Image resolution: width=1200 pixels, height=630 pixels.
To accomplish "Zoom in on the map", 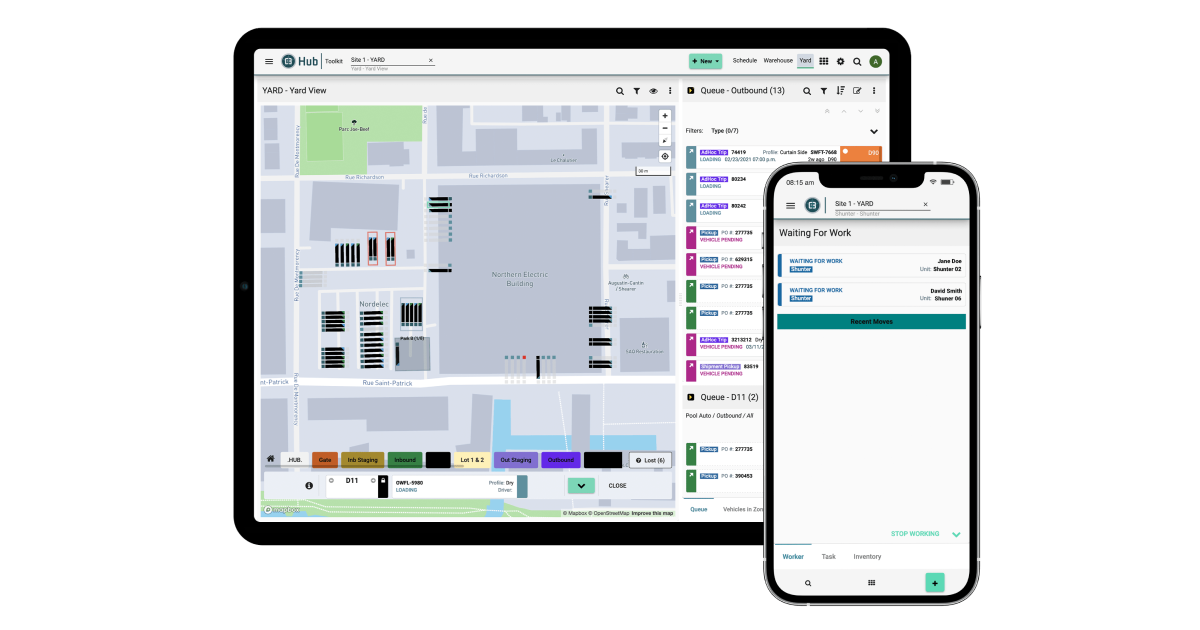I will 665,116.
